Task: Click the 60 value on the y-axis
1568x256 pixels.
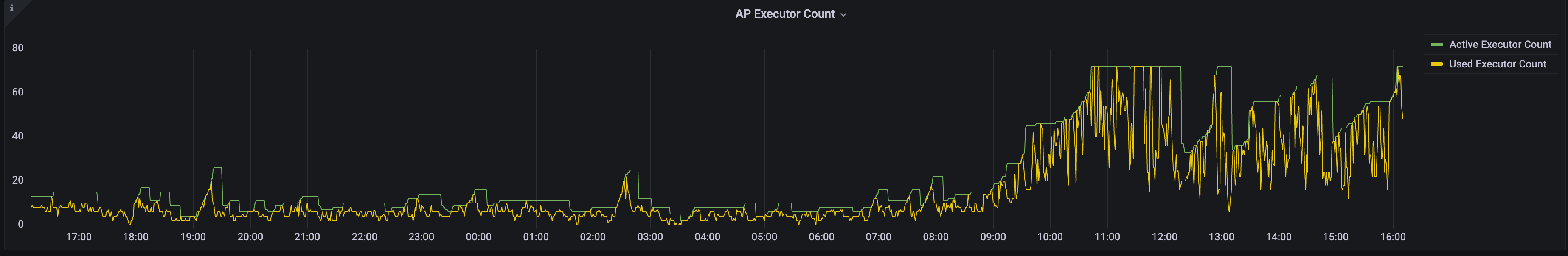Action: click(x=18, y=92)
